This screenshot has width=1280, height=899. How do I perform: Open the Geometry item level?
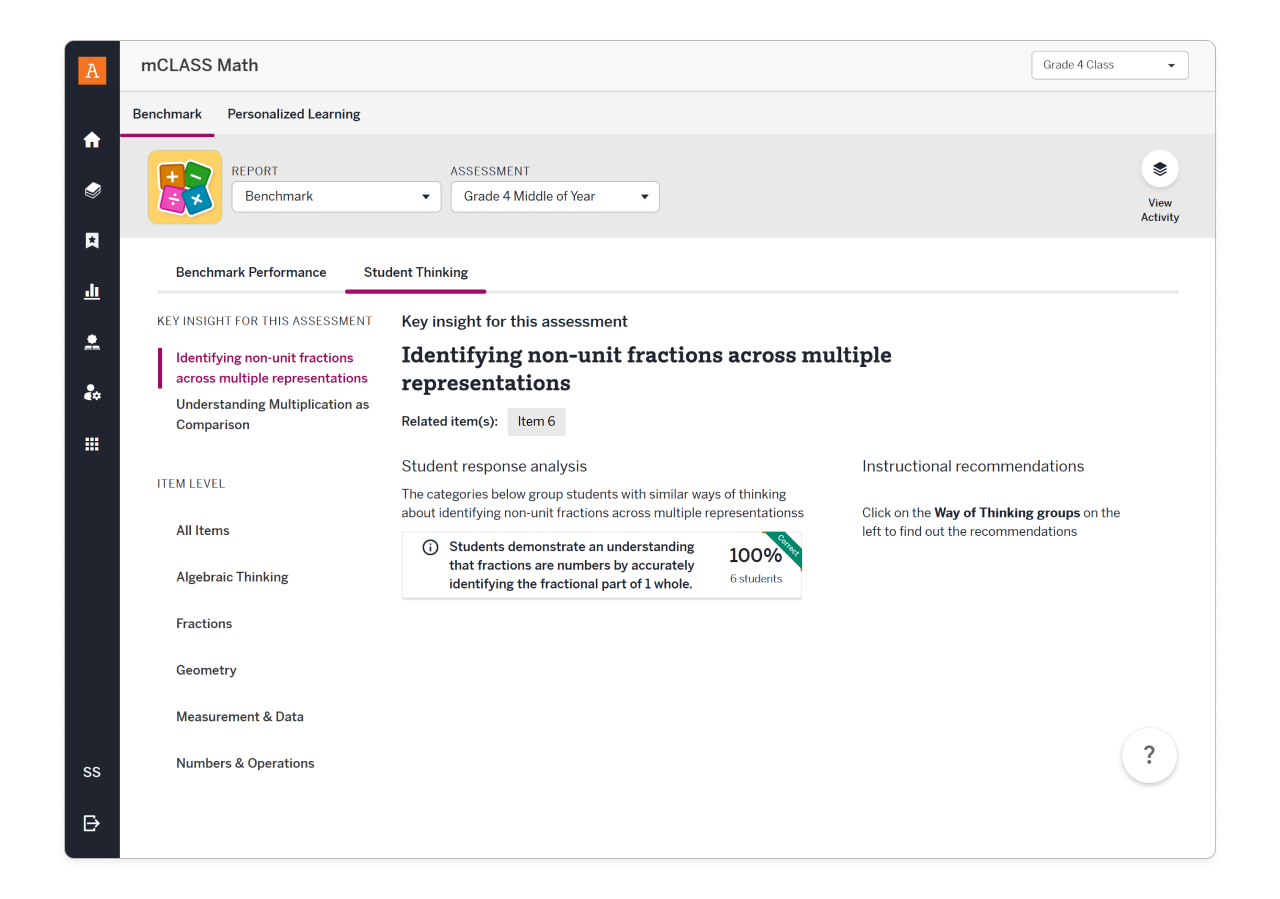click(x=206, y=670)
